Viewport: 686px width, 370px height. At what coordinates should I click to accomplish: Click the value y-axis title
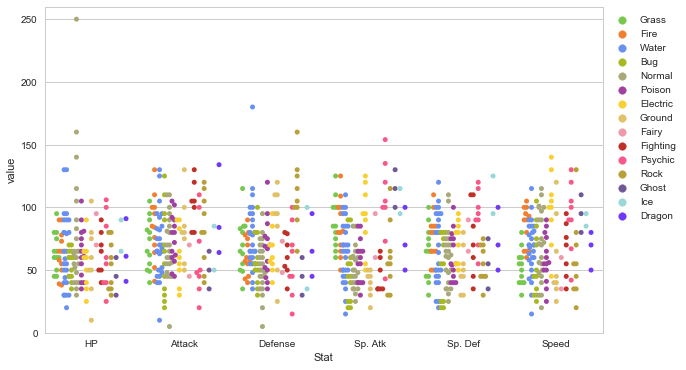coord(10,171)
